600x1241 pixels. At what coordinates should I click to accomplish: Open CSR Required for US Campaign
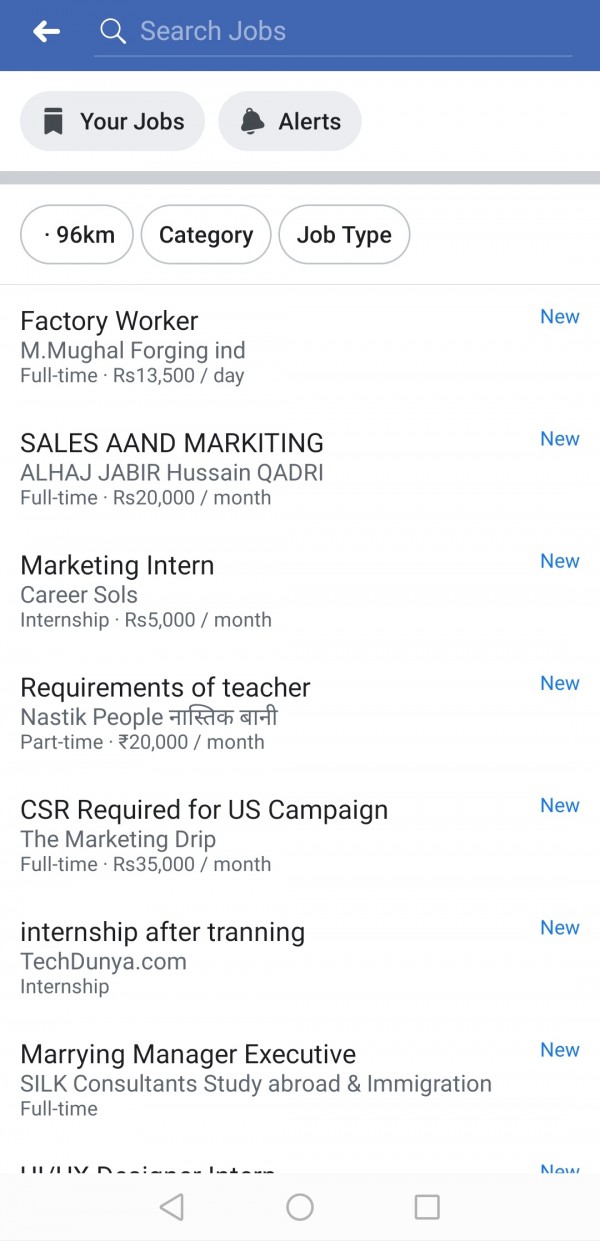point(204,810)
